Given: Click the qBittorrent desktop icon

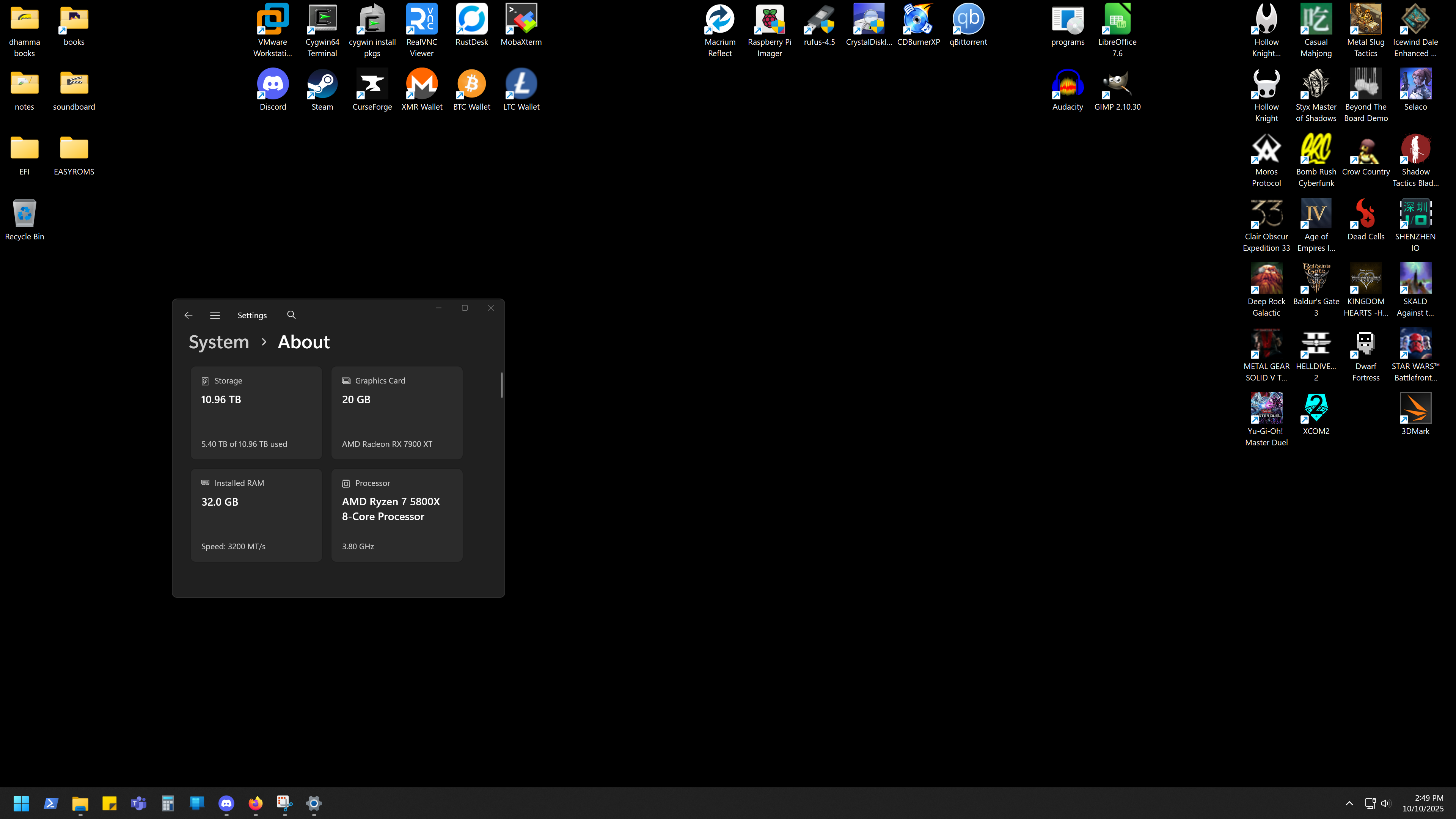Looking at the screenshot, I should pos(968,20).
